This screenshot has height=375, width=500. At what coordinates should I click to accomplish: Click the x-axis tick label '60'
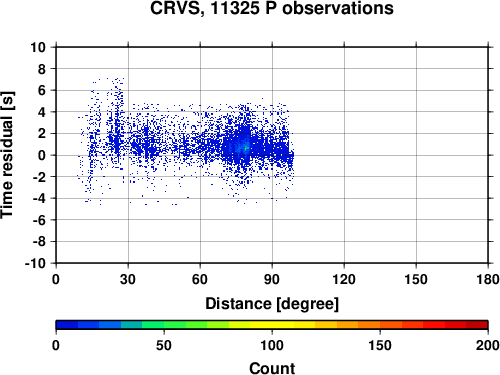(200, 279)
